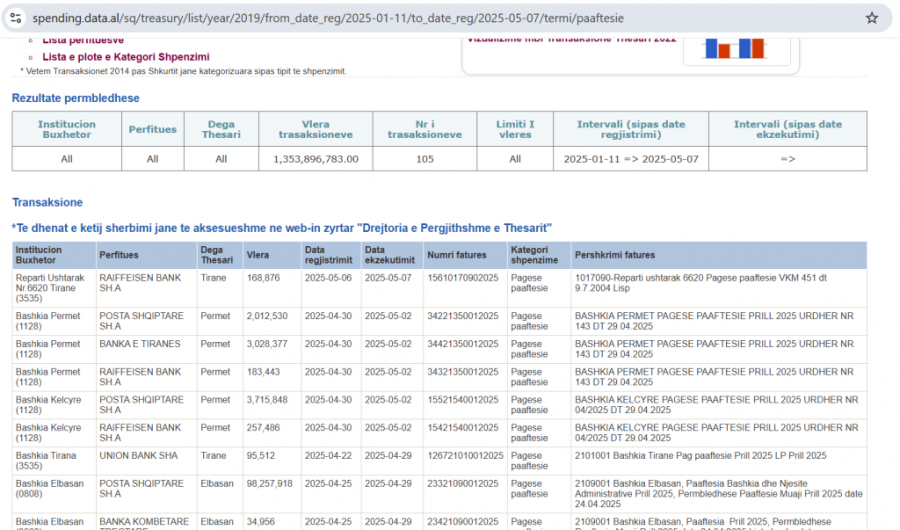The width and height of the screenshot is (900, 530).
Task: Select invoice number 15610170902025
Action: point(463,278)
